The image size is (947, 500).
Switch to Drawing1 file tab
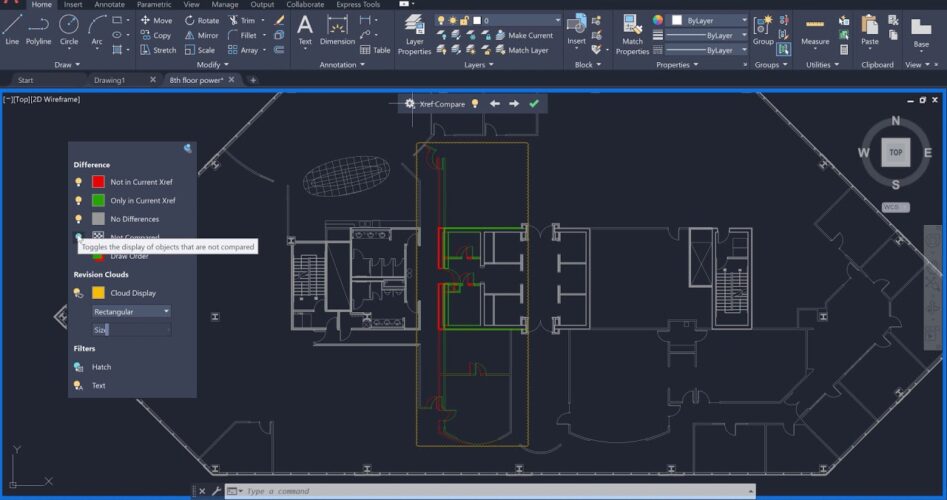[x=109, y=80]
